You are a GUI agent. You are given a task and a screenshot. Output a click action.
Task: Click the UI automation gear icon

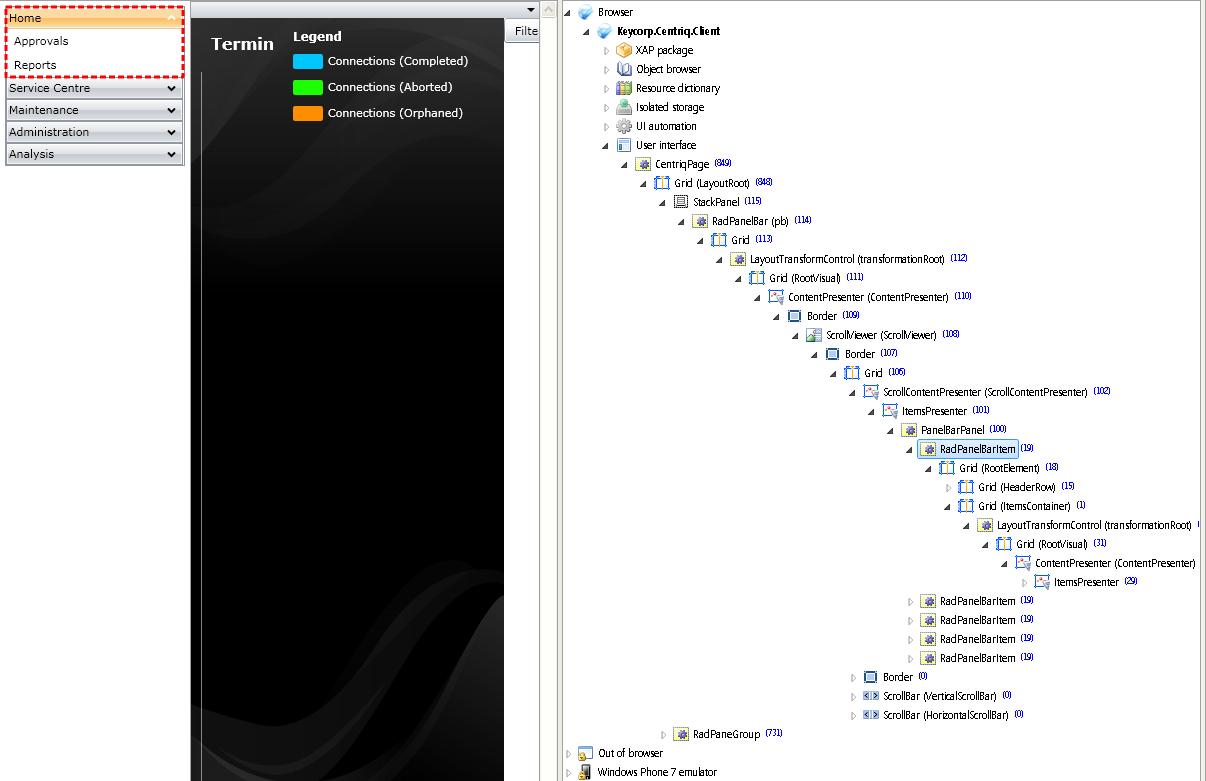(x=624, y=126)
